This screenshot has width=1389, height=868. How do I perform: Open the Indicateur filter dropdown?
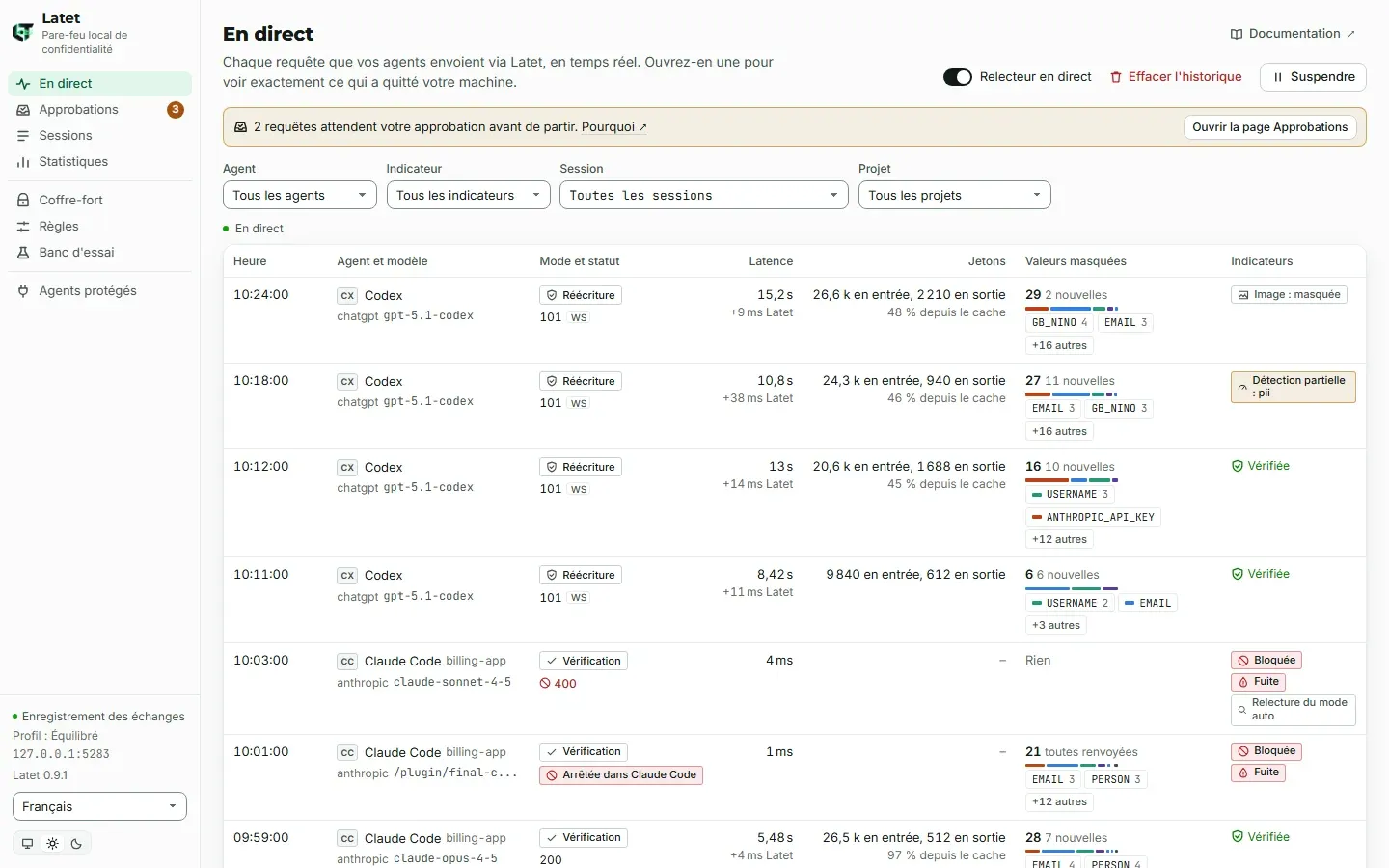[x=468, y=195]
